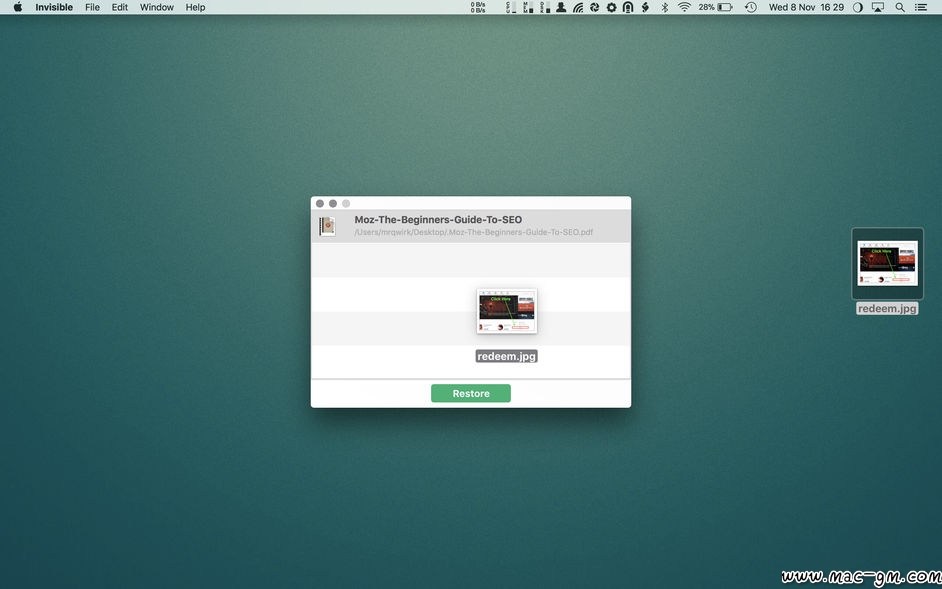The height and width of the screenshot is (589, 942).
Task: Click the lightning-bolt style menu bar icon
Action: tap(645, 7)
